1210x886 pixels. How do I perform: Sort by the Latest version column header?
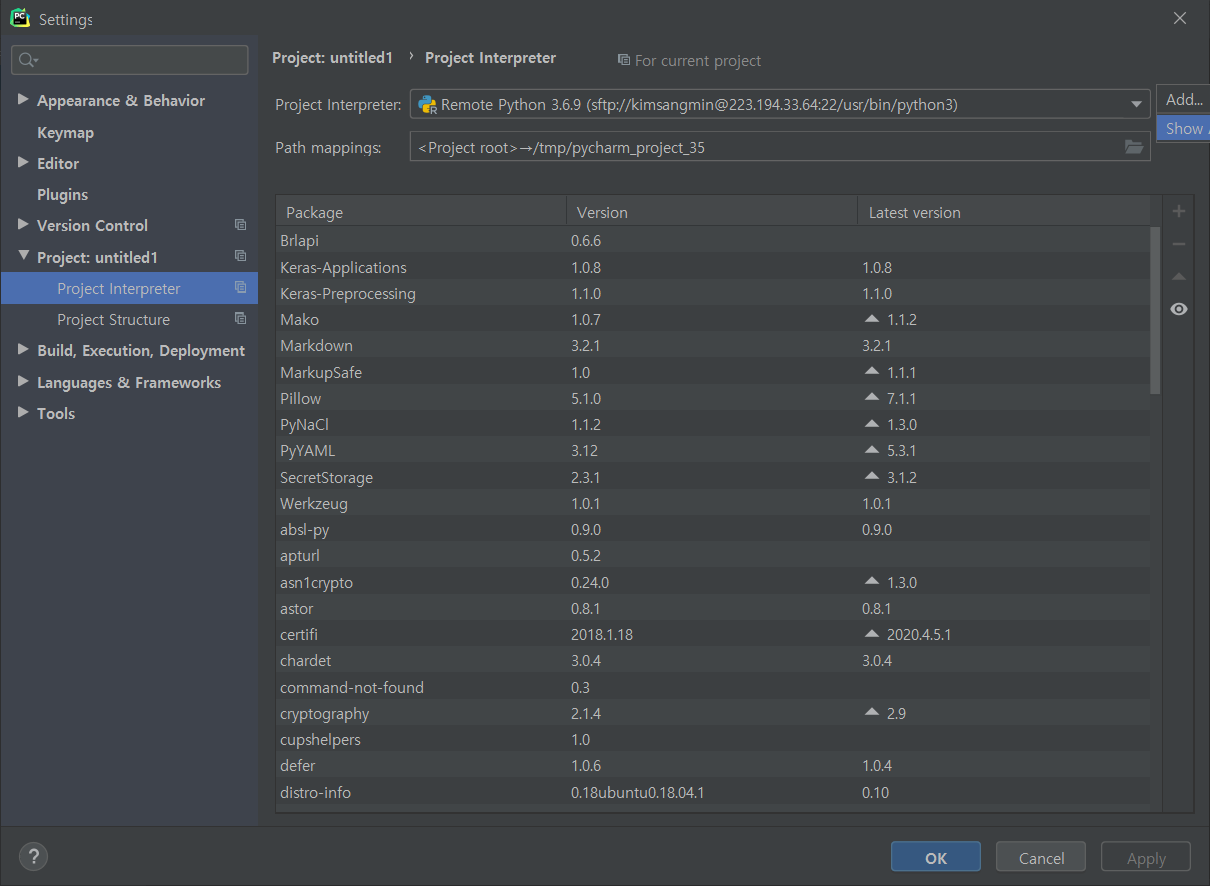pos(1004,212)
